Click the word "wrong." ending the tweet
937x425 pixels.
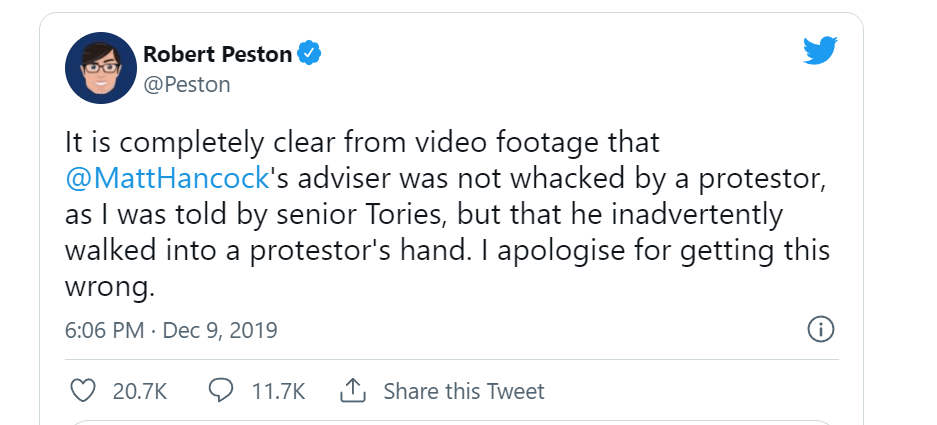pyautogui.click(x=110, y=289)
